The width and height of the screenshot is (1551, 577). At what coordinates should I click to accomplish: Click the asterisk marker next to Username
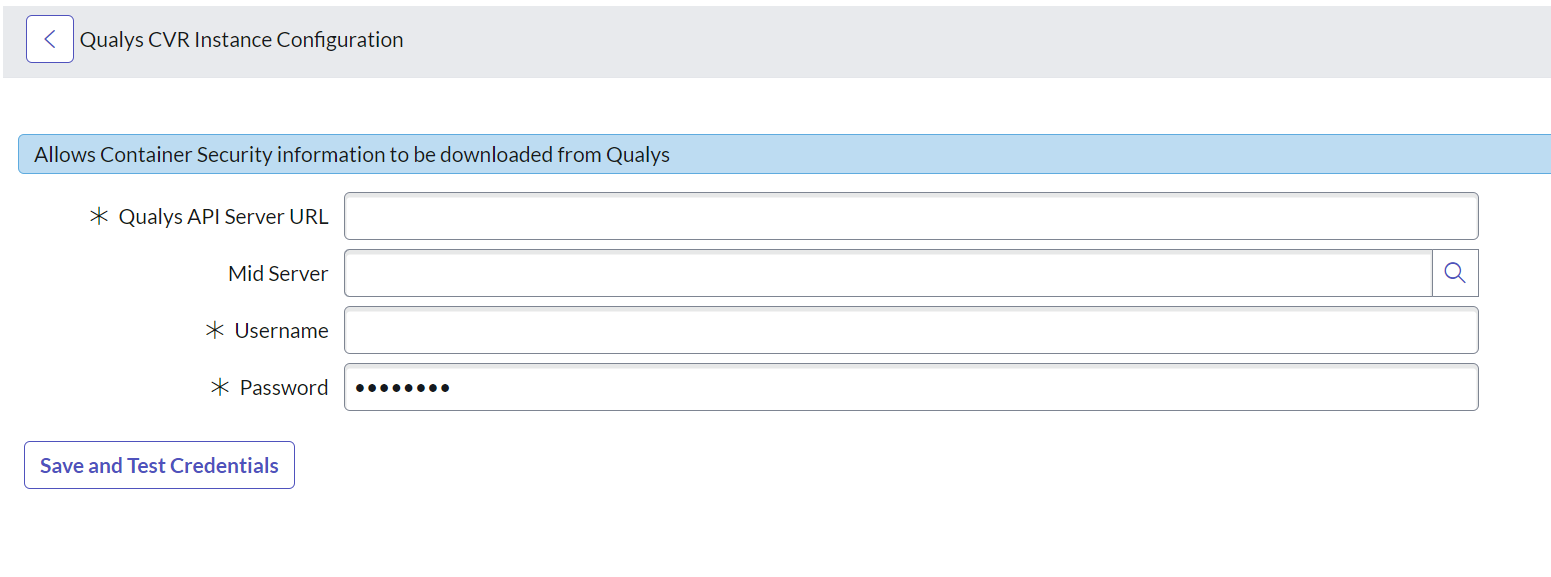216,329
